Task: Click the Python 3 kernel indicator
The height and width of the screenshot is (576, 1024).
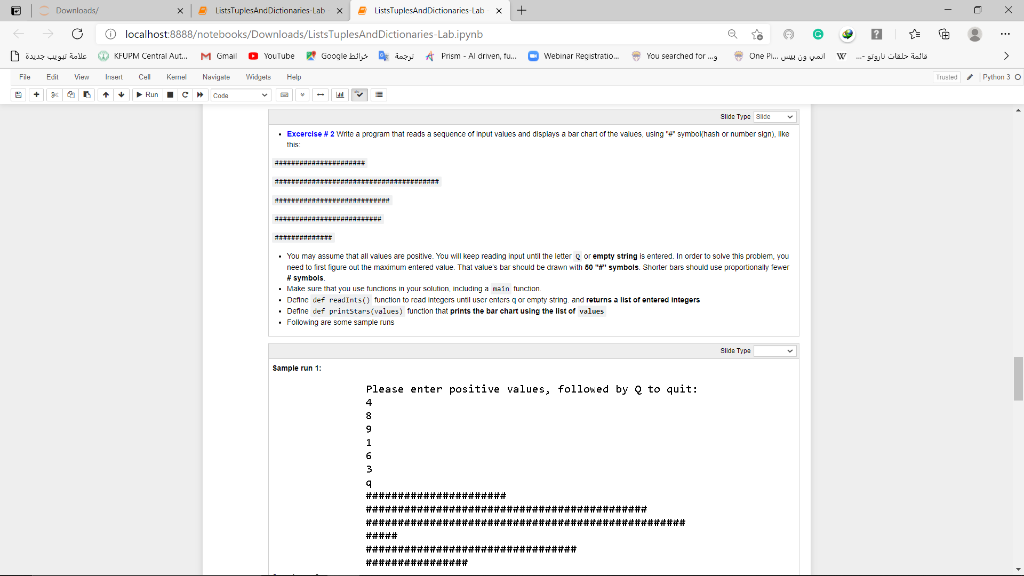Action: pos(998,75)
